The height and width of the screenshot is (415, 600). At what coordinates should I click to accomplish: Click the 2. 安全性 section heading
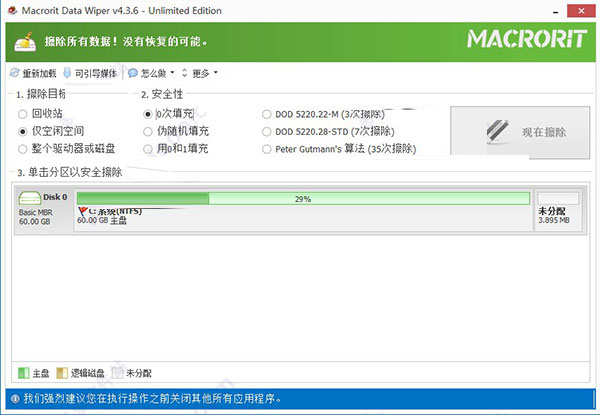click(162, 94)
